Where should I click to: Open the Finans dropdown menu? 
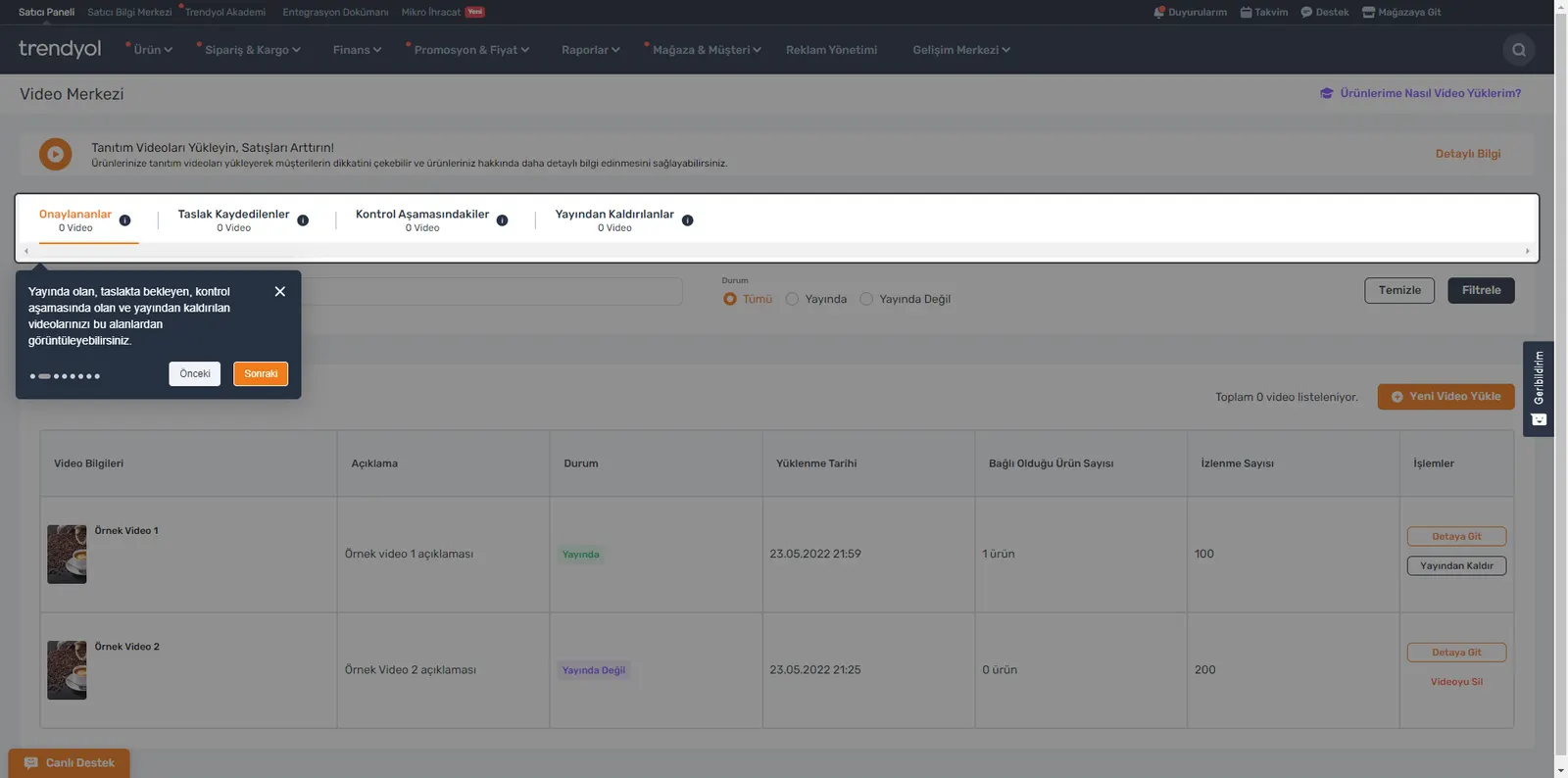point(357,50)
